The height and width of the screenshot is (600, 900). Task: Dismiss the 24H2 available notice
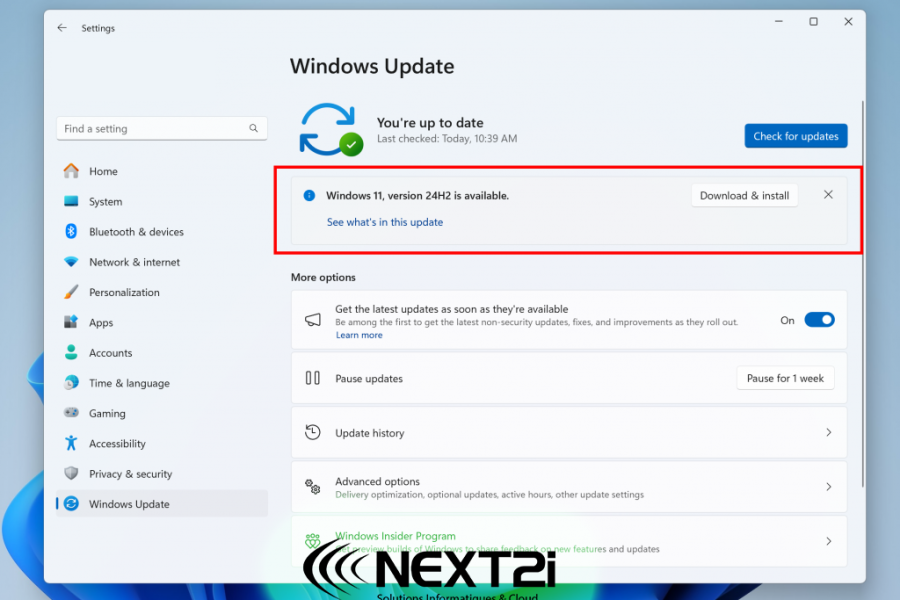[x=828, y=195]
